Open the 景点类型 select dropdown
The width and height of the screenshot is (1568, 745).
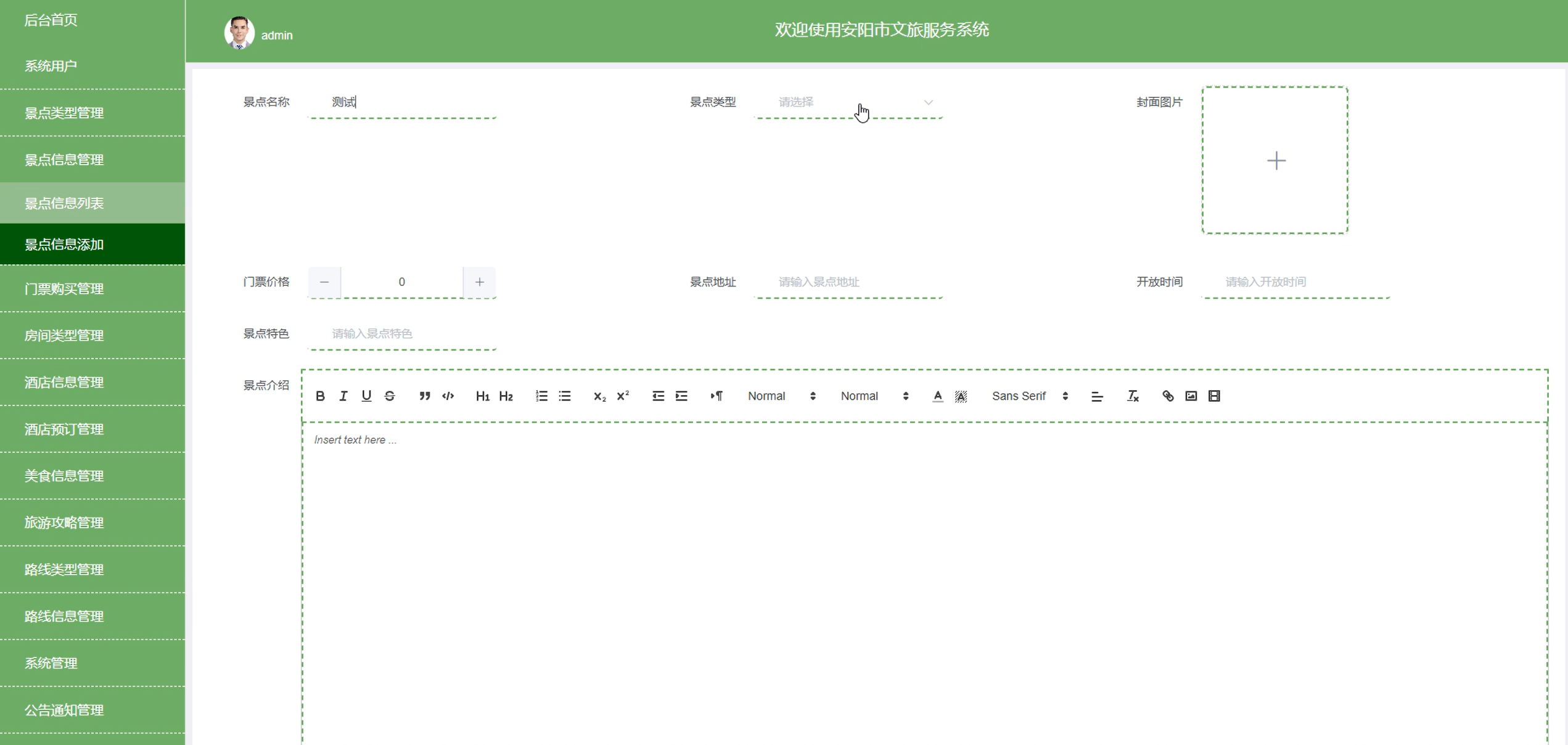pyautogui.click(x=848, y=102)
